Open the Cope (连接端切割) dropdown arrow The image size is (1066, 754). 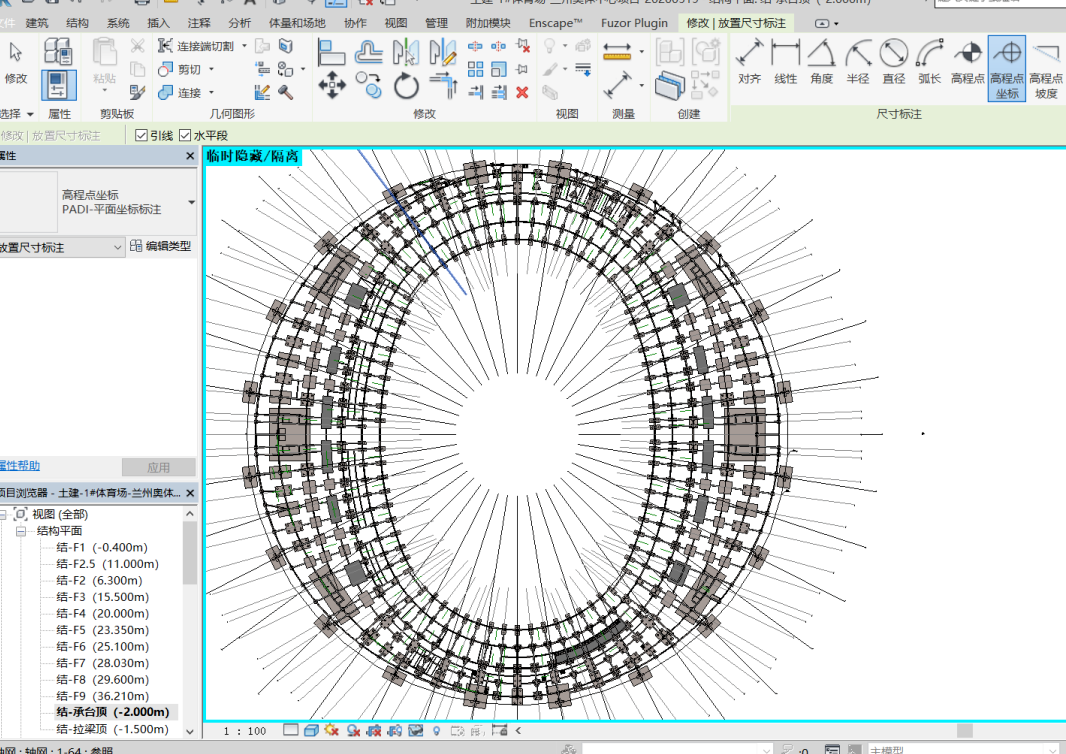pyautogui.click(x=243, y=46)
